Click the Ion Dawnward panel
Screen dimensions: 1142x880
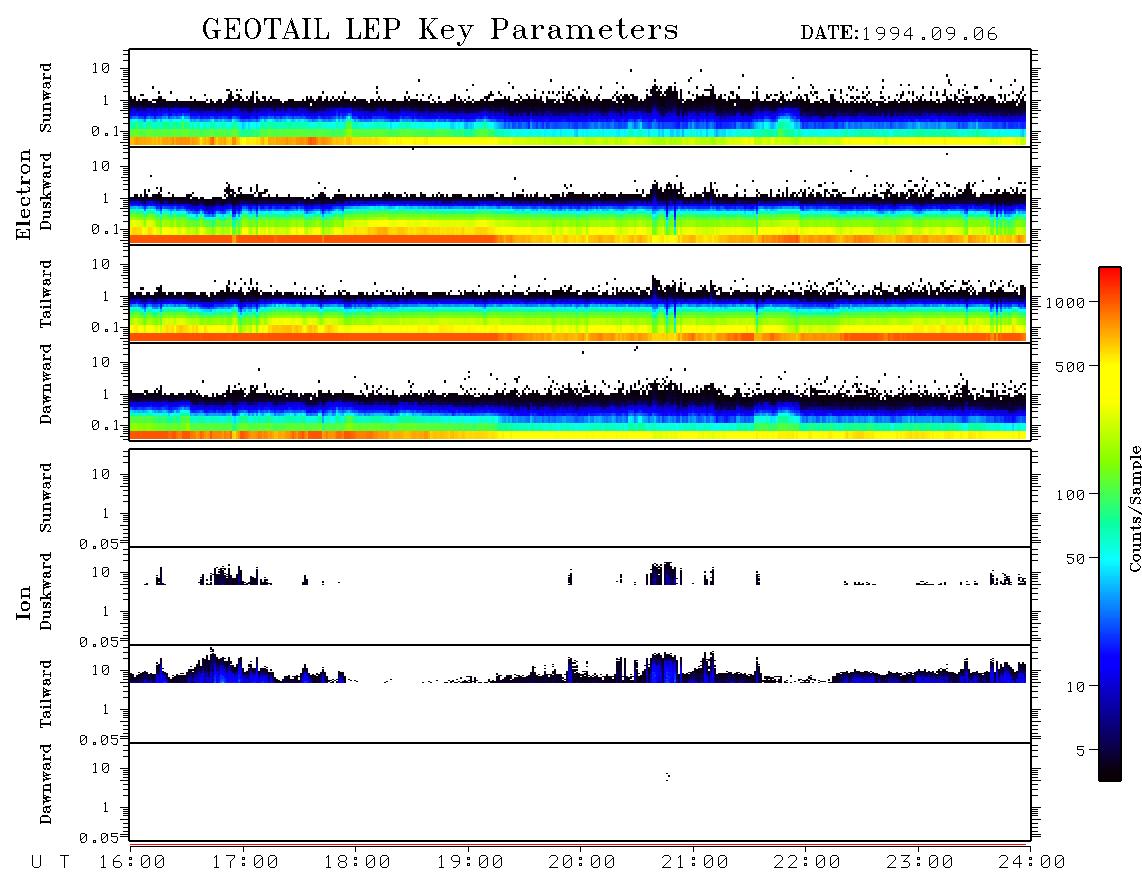[x=580, y=792]
